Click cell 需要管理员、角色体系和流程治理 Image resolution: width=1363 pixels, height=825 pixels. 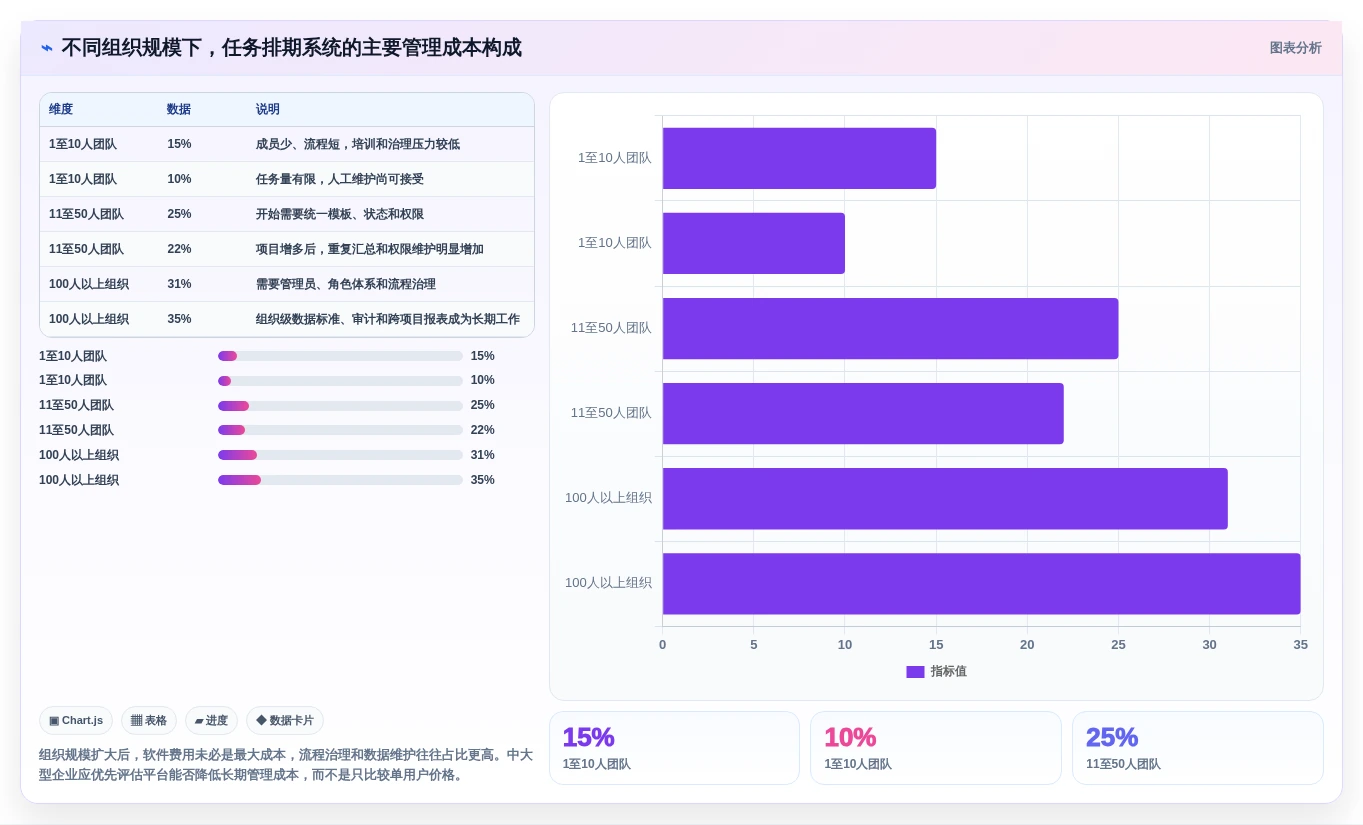346,284
